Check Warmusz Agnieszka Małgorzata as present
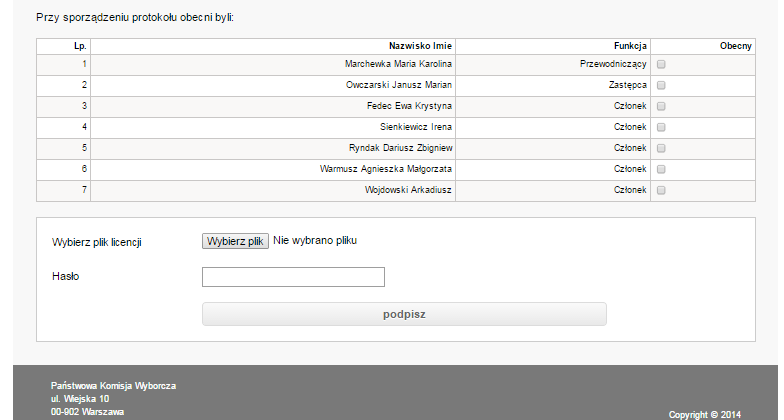Screen dimensions: 784x420 (661, 169)
